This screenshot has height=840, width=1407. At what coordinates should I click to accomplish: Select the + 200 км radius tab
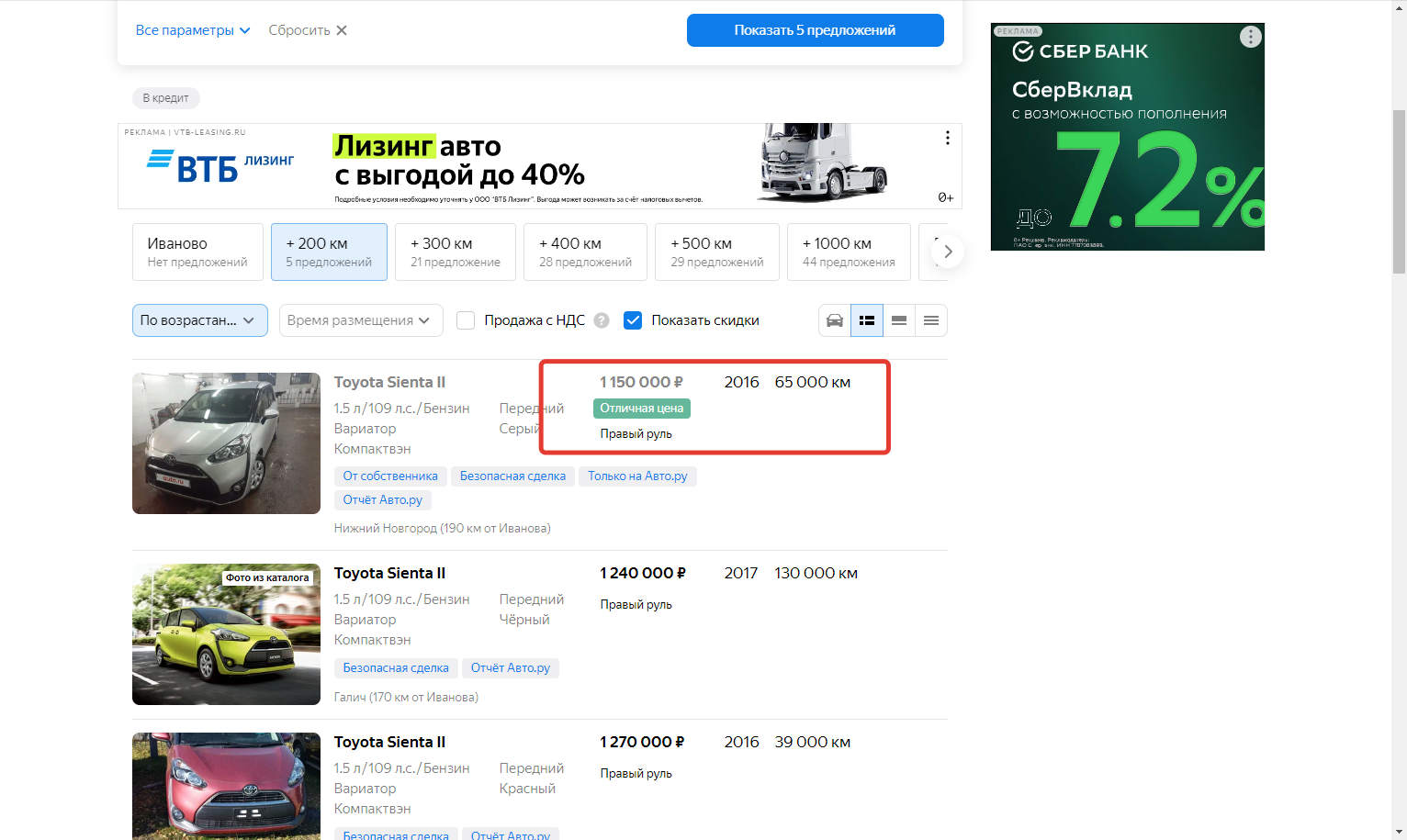point(329,252)
